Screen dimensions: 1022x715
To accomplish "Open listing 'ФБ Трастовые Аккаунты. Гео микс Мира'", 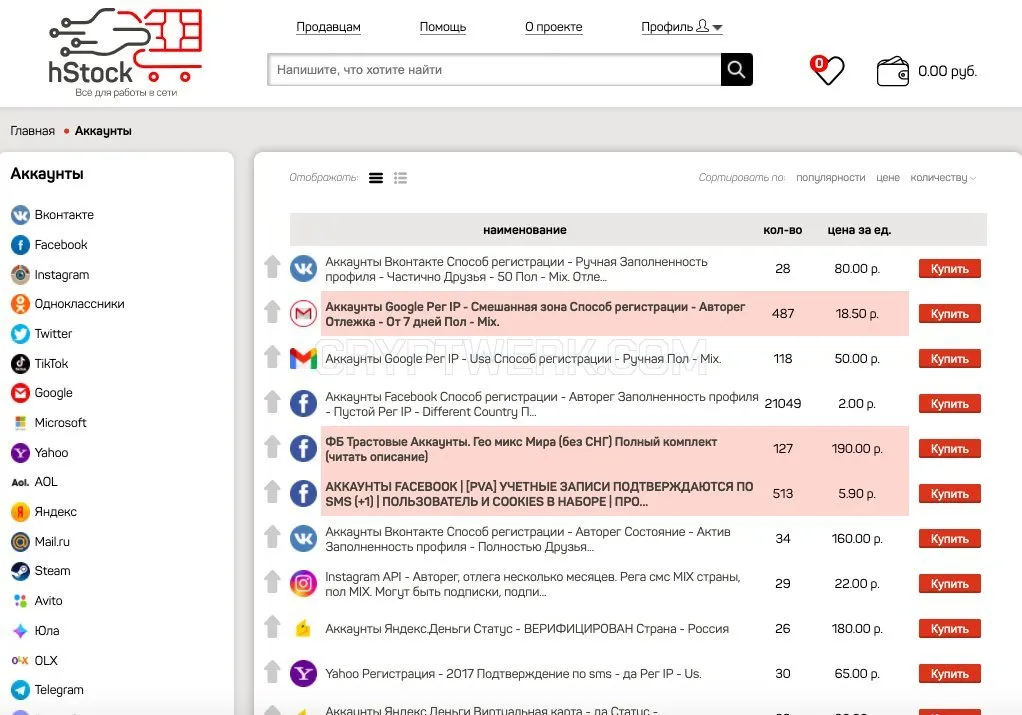I will coord(521,449).
